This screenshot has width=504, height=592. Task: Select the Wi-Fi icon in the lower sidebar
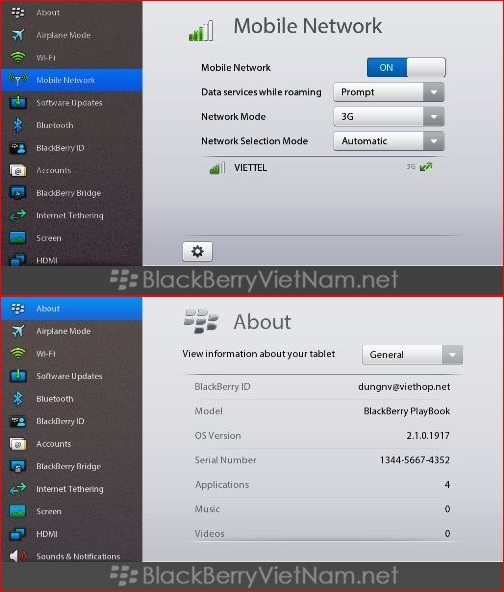tap(18, 354)
